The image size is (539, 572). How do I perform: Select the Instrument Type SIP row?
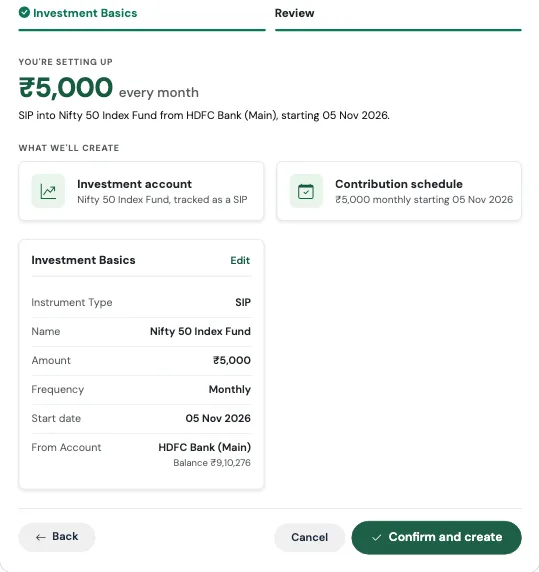click(x=141, y=302)
